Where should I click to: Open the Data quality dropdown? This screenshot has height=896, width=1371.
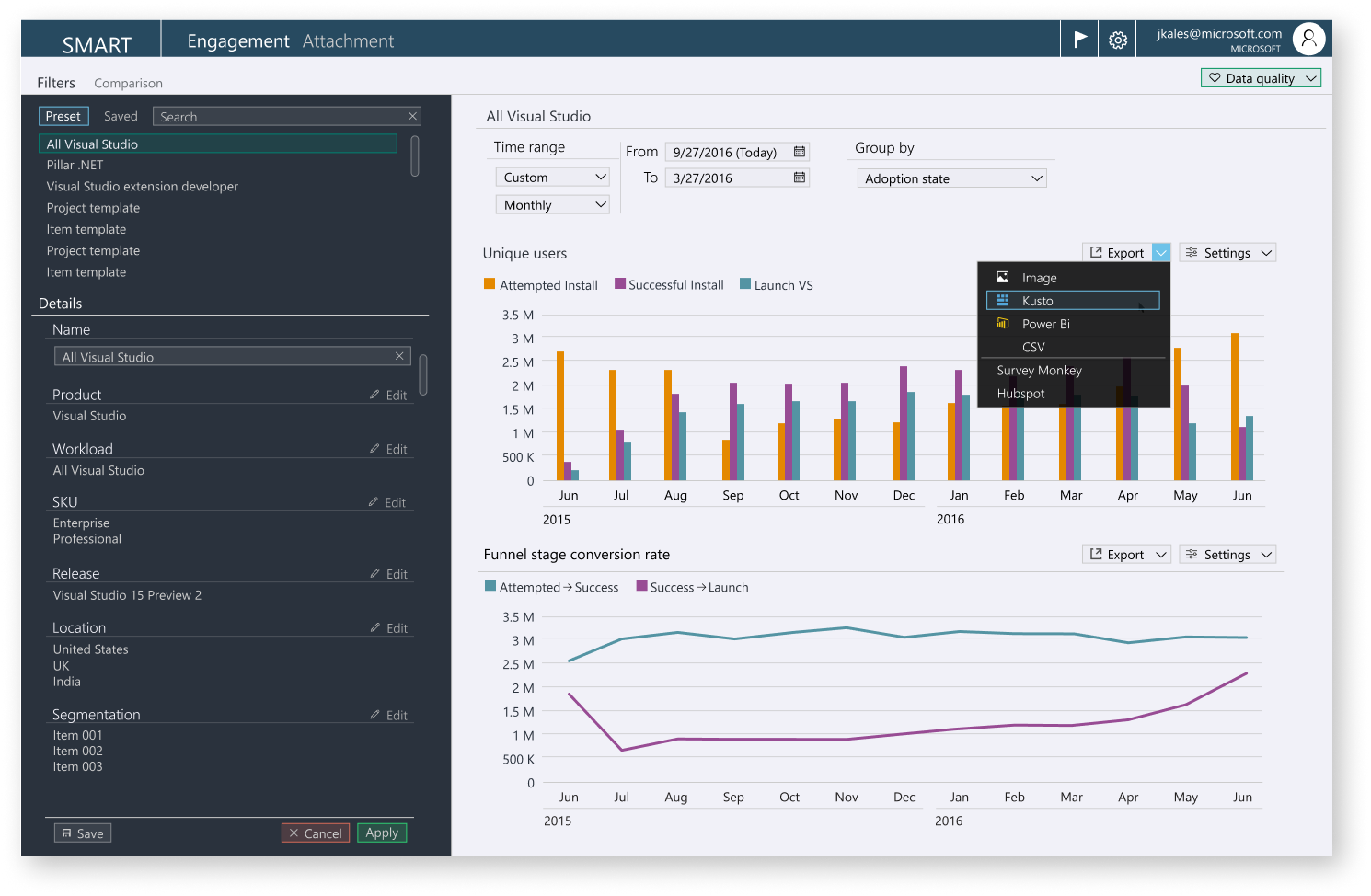tap(1261, 78)
